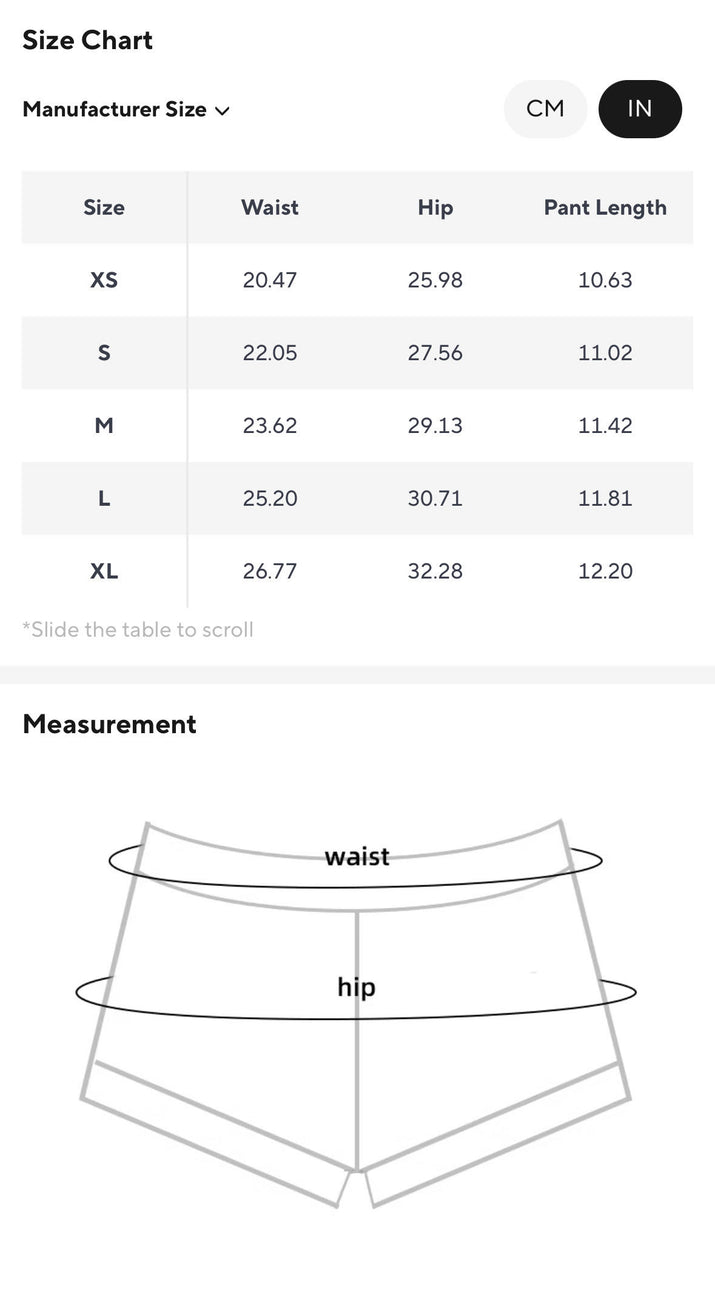Select the XS size row label
This screenshot has height=1302, width=715.
104,280
